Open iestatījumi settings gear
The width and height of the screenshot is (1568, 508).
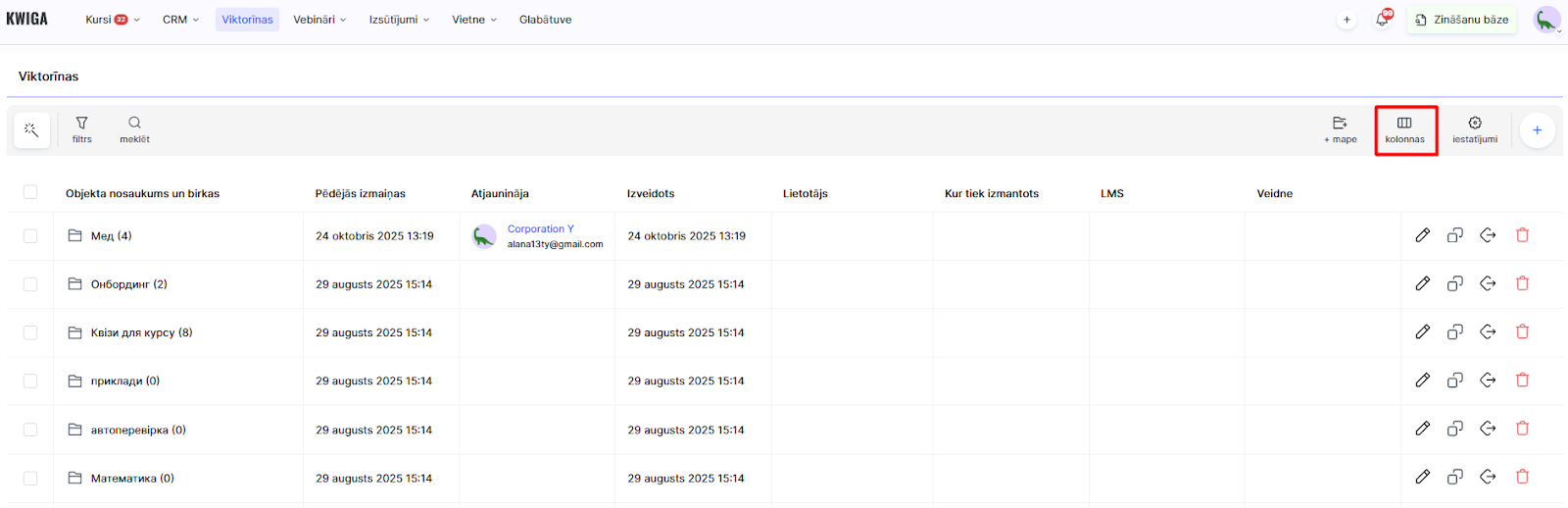pyautogui.click(x=1474, y=129)
